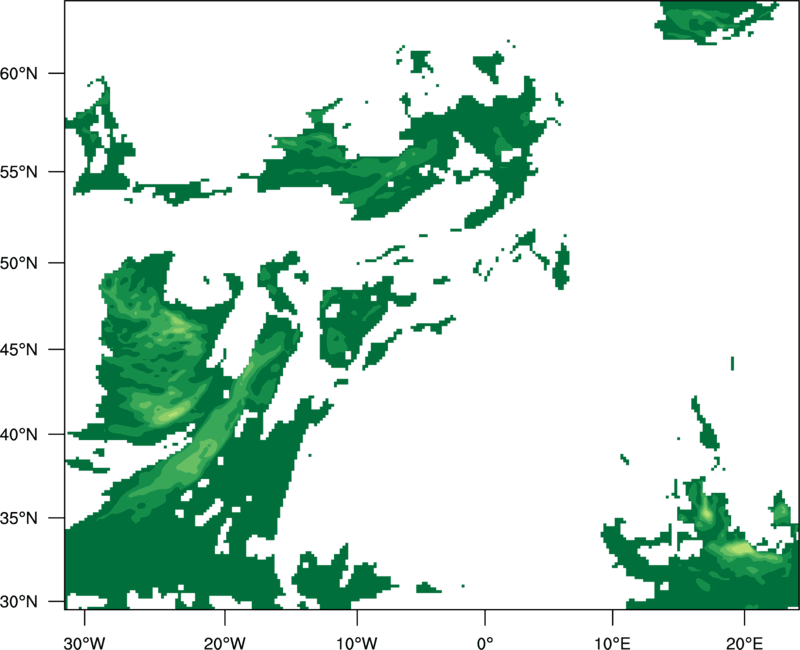Click the 10°E longitude label

point(612,643)
